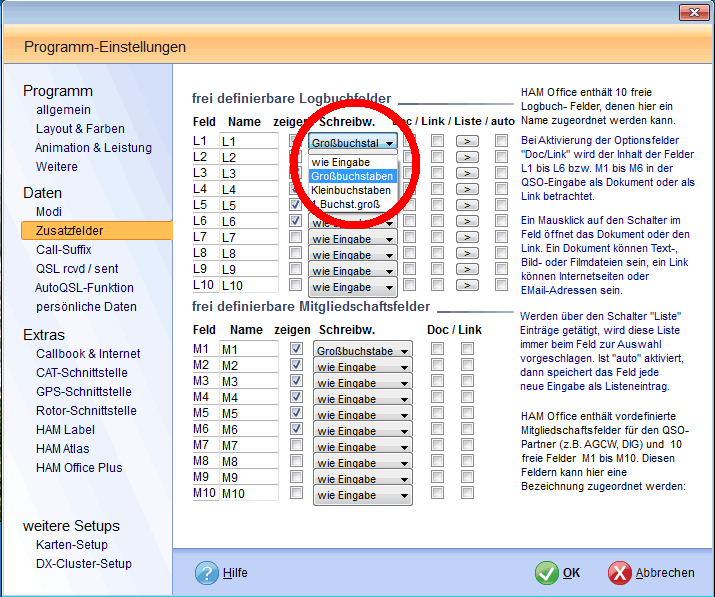Open the L10 Schreibw. dropdown
Screen dimensions: 715x597
pos(353,287)
